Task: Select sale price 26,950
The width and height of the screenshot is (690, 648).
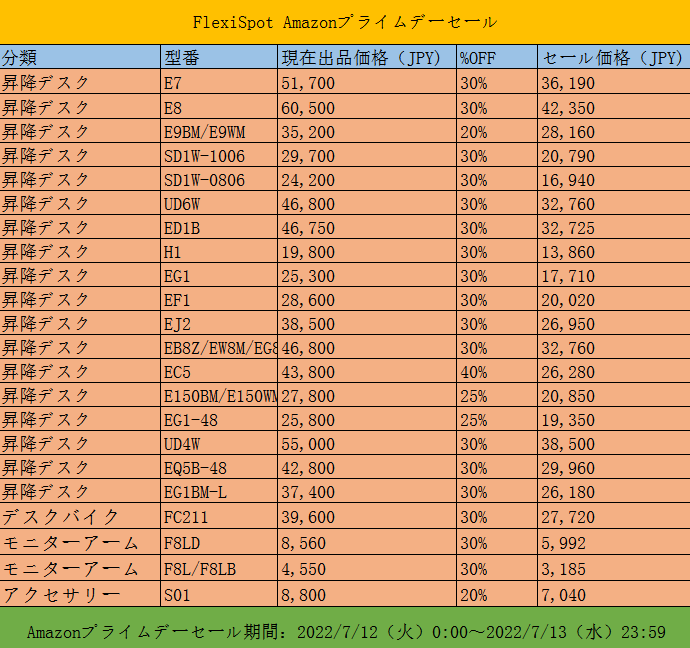Action: click(x=614, y=323)
